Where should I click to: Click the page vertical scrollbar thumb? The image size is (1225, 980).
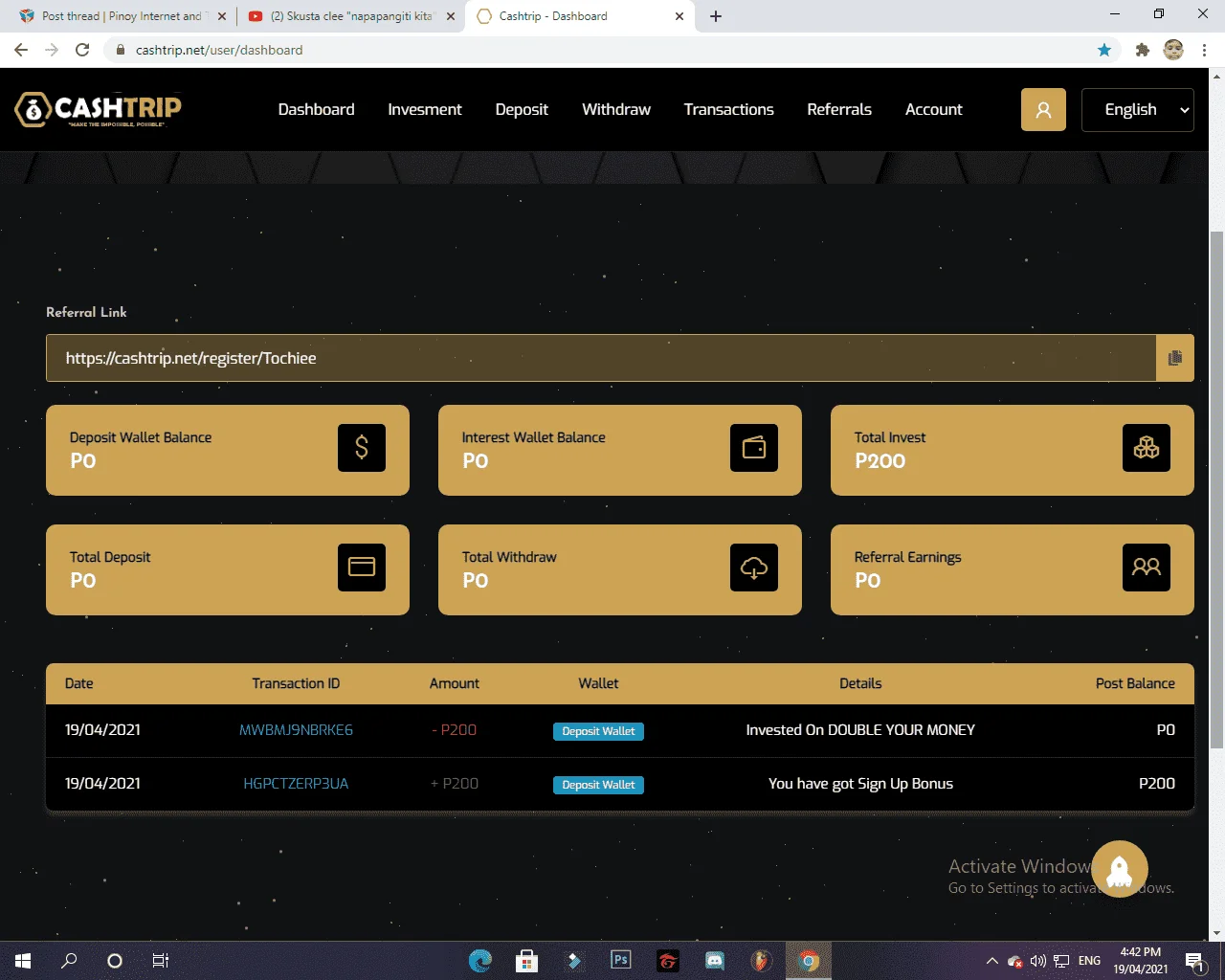(x=1216, y=488)
